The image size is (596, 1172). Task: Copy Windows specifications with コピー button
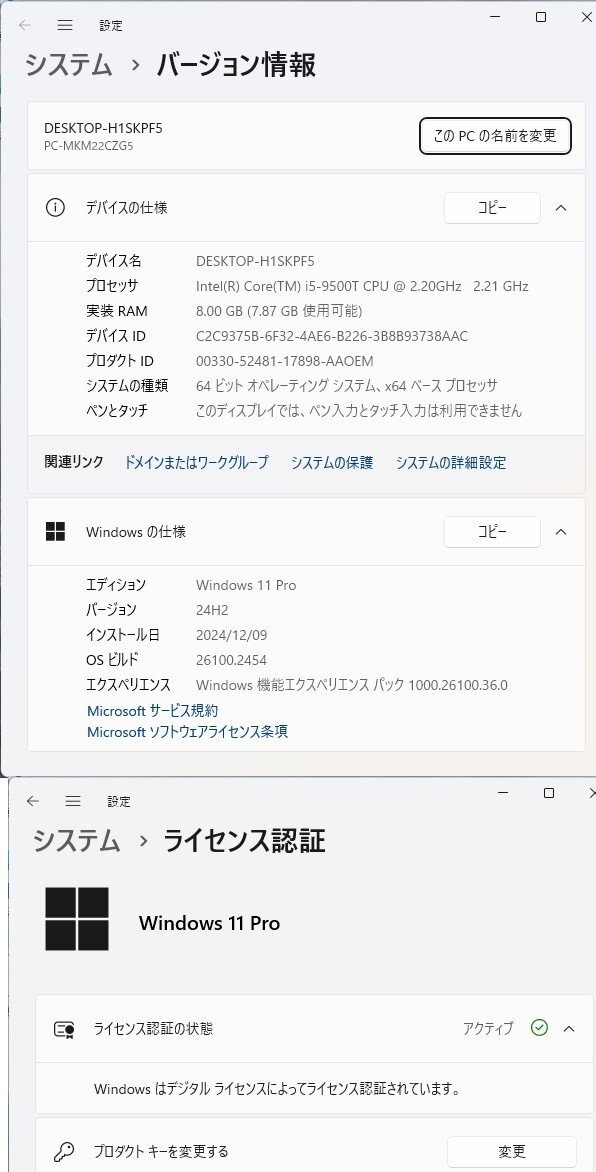492,531
